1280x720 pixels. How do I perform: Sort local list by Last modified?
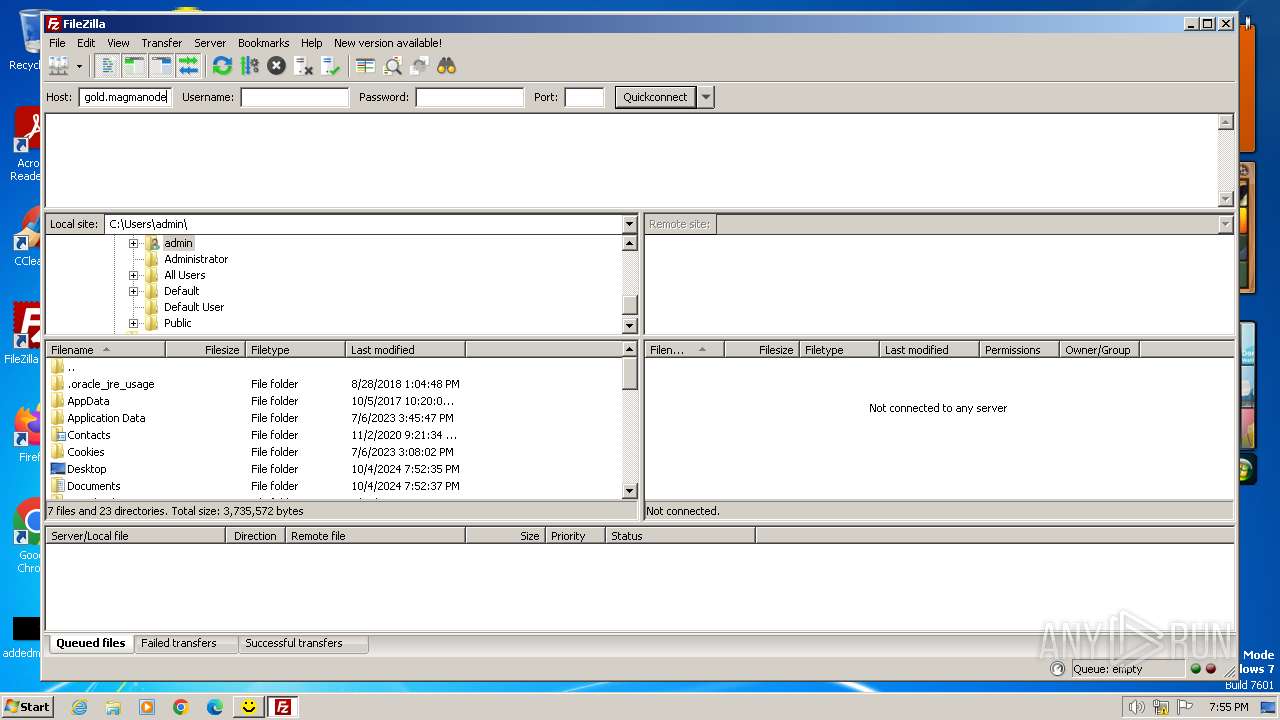(x=405, y=350)
